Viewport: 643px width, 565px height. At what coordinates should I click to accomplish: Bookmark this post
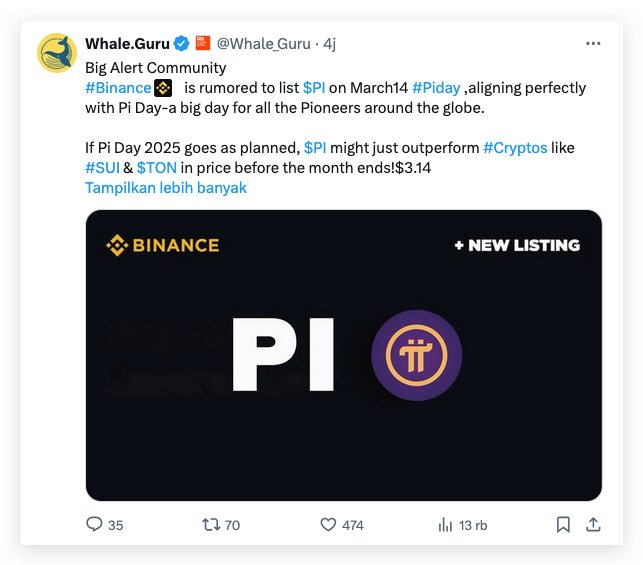click(563, 524)
